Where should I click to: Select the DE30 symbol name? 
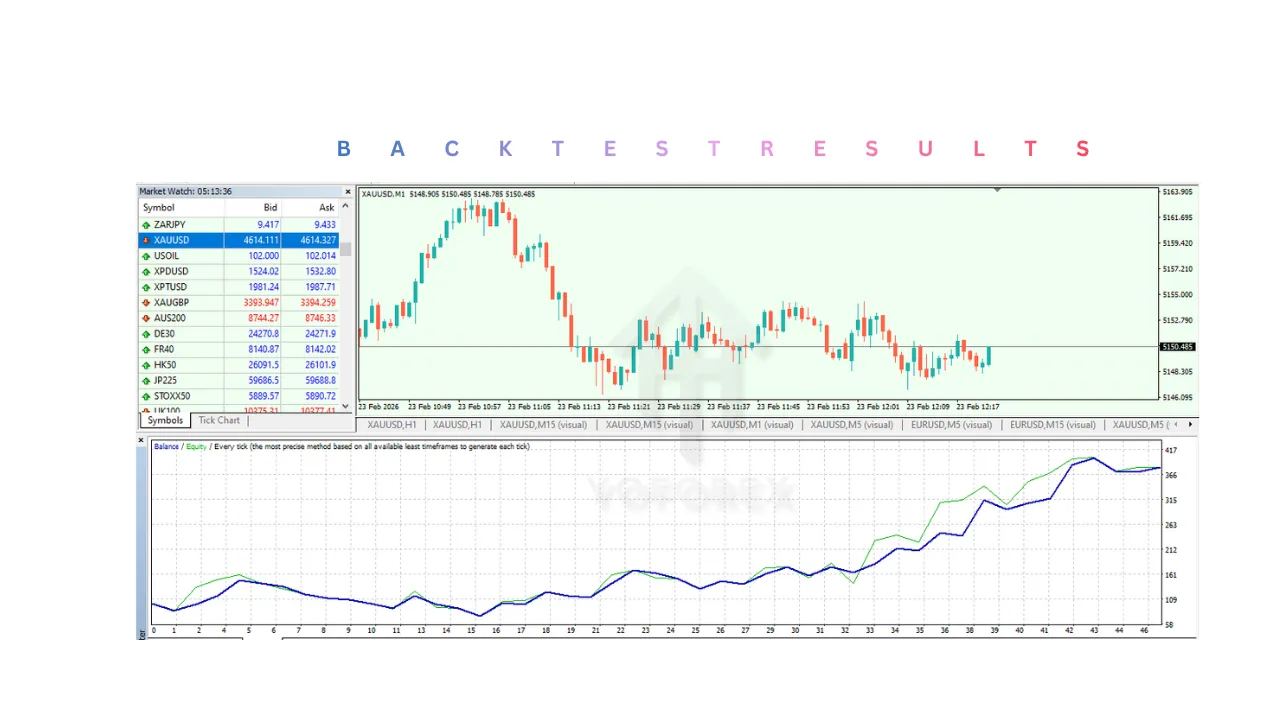(165, 334)
